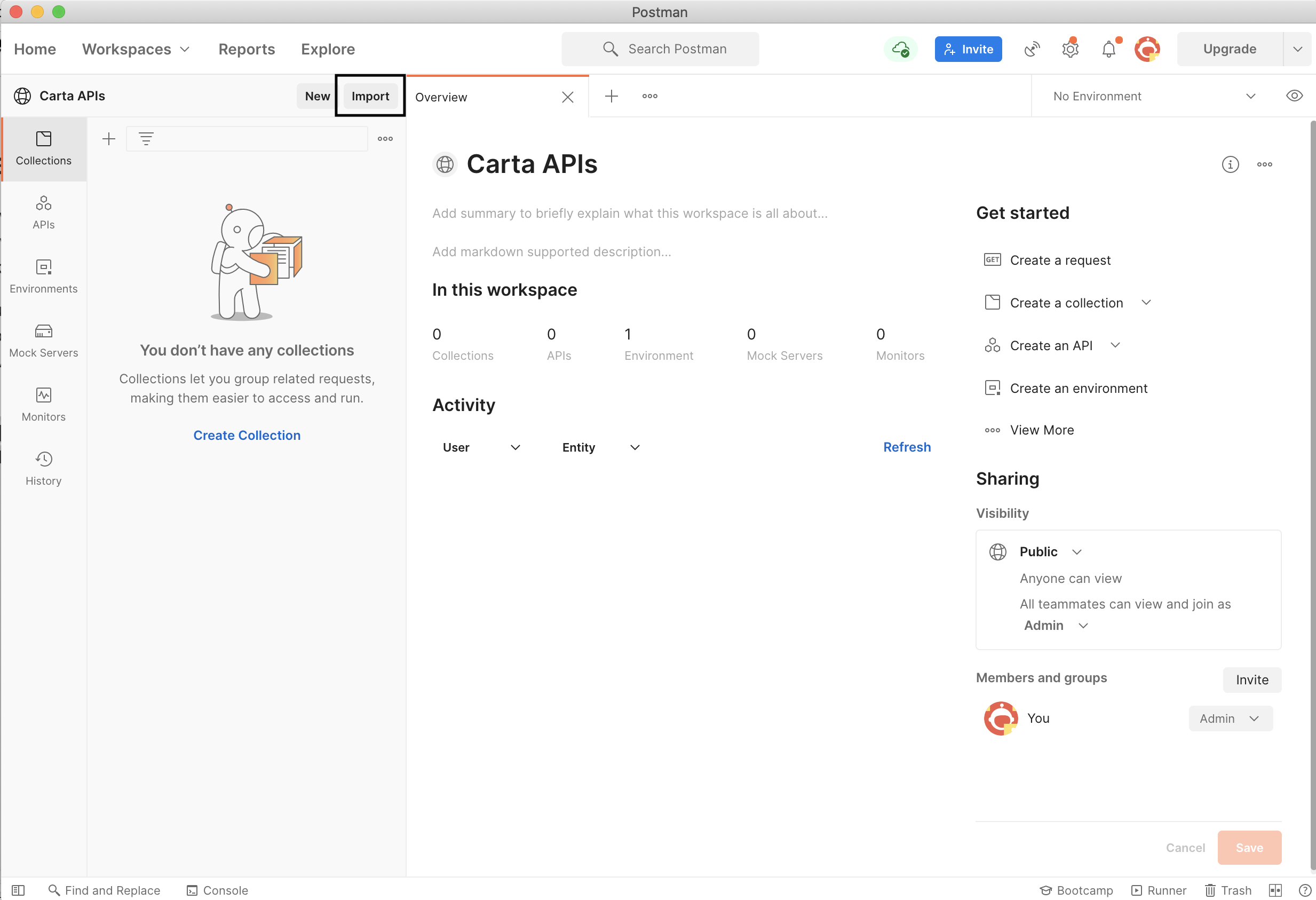Open the Environments sidebar section
The height and width of the screenshot is (900, 1316).
44,277
